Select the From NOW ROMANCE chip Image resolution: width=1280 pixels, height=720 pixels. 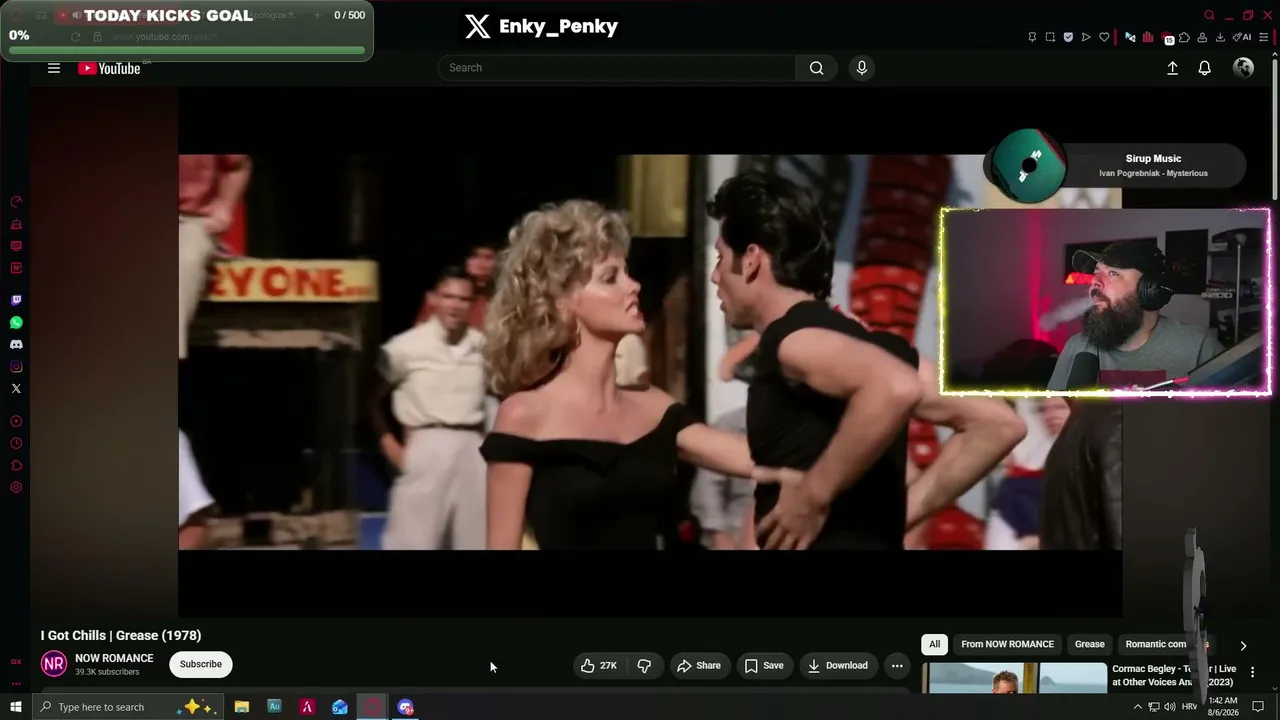[1007, 645]
